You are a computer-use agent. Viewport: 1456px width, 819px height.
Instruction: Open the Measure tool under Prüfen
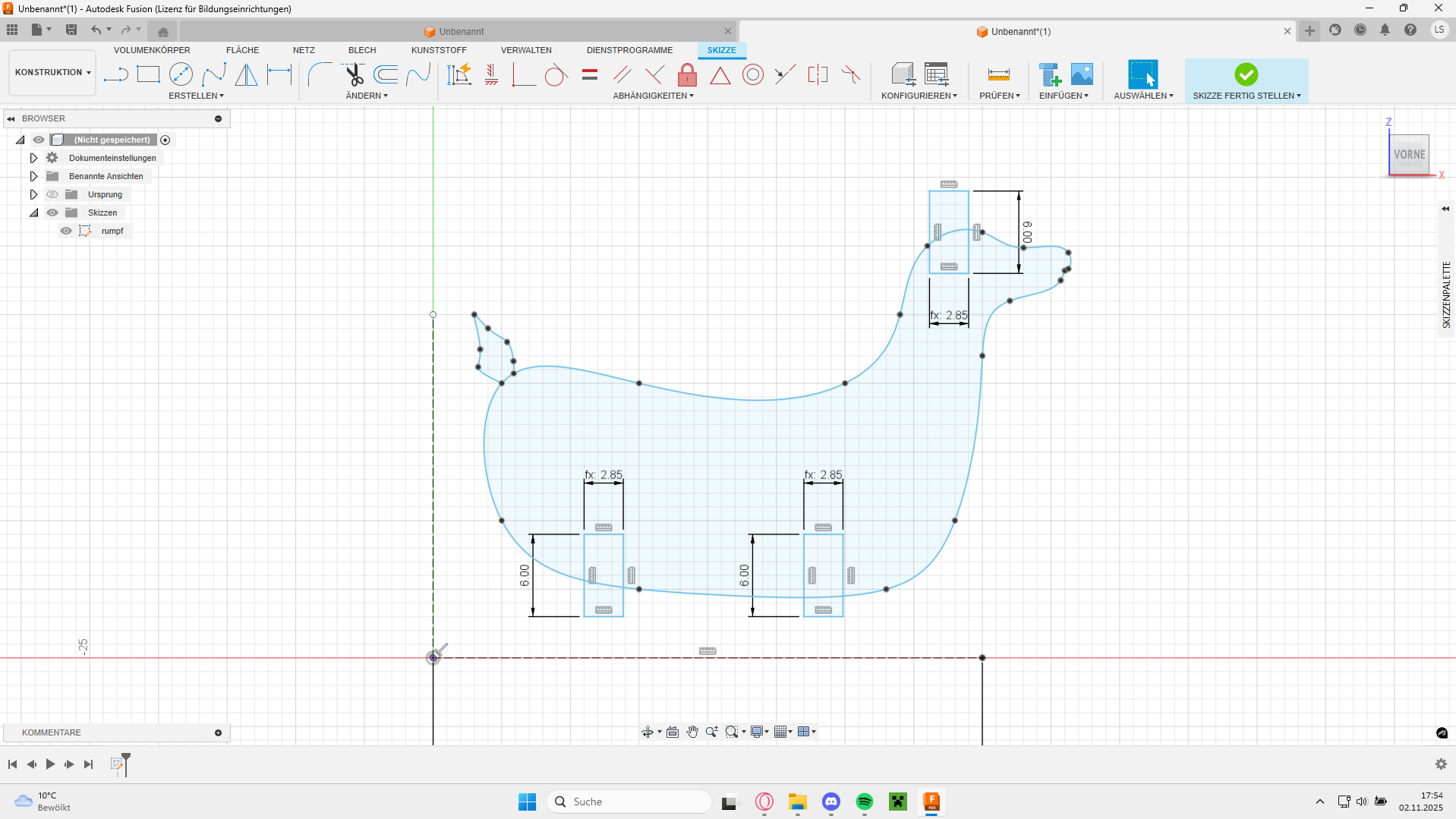pyautogui.click(x=998, y=74)
